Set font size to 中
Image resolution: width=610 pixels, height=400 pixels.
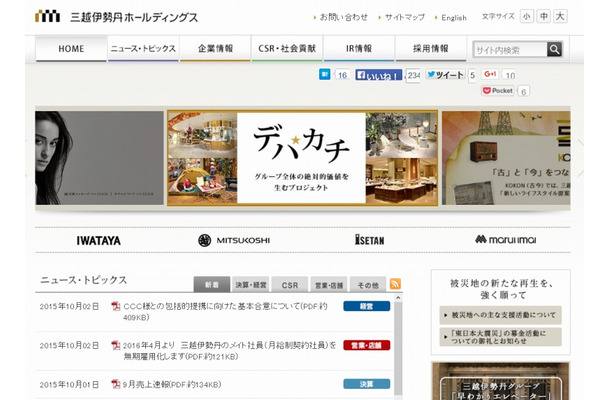tap(543, 16)
